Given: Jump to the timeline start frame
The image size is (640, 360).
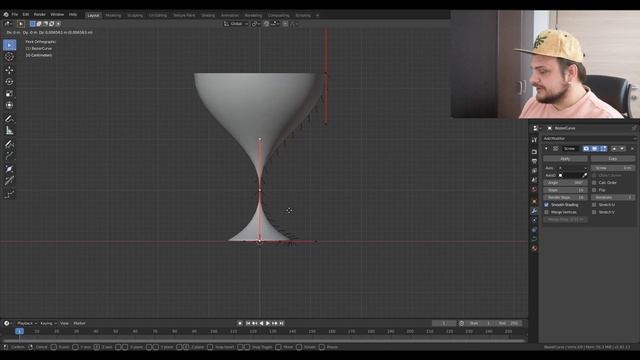Looking at the screenshot, I should click(248, 323).
